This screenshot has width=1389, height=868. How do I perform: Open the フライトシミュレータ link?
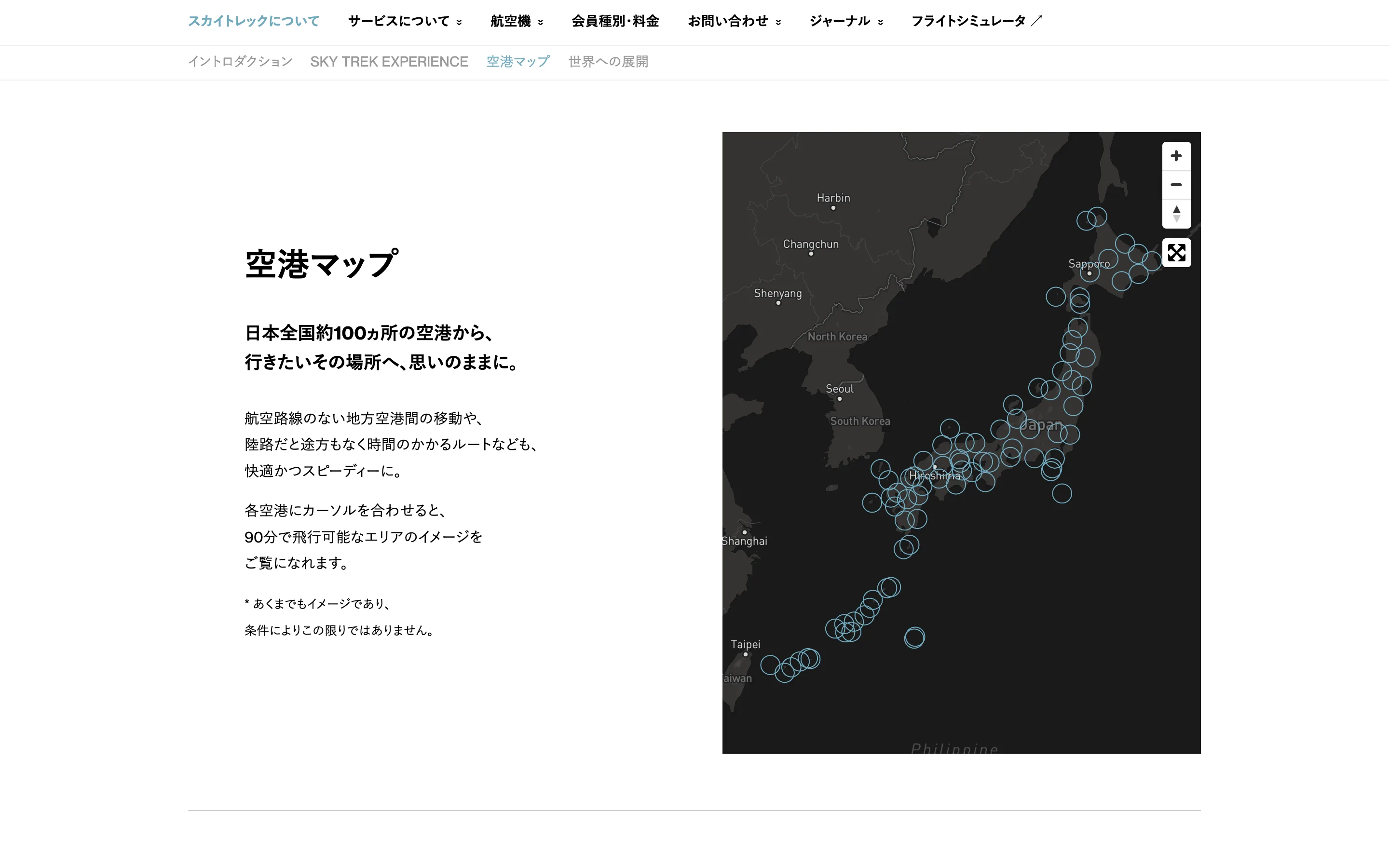(976, 21)
